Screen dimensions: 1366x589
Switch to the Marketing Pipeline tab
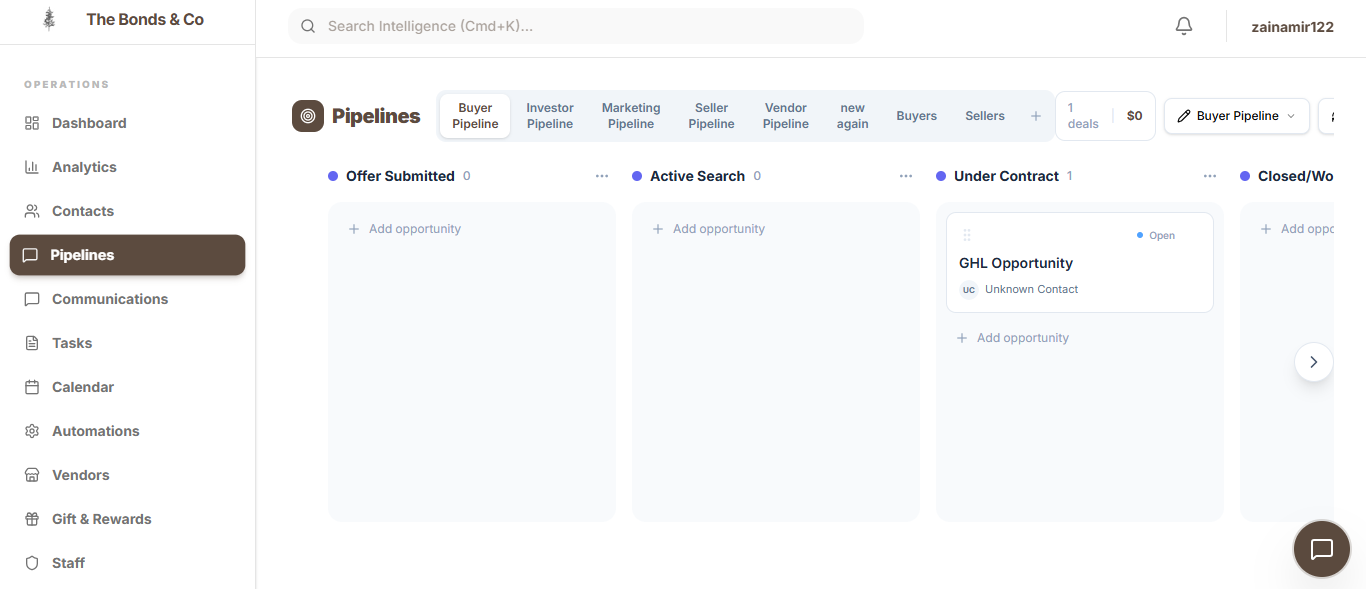pos(630,115)
